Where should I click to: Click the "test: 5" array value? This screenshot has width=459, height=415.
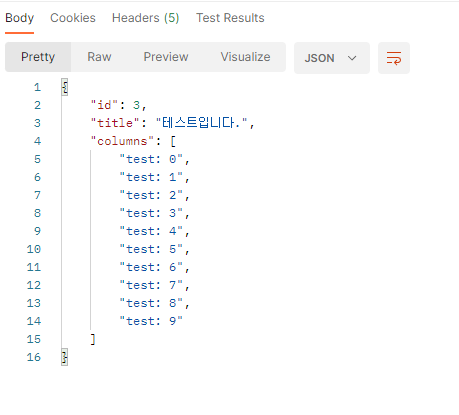(151, 249)
